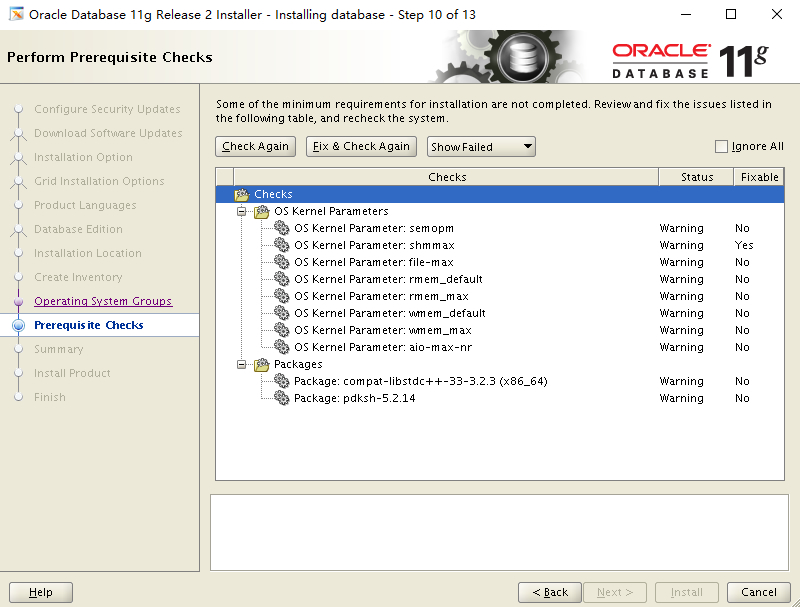
Task: Select Package: compat-libstdc++-33-3.2.3 row
Action: [500, 381]
